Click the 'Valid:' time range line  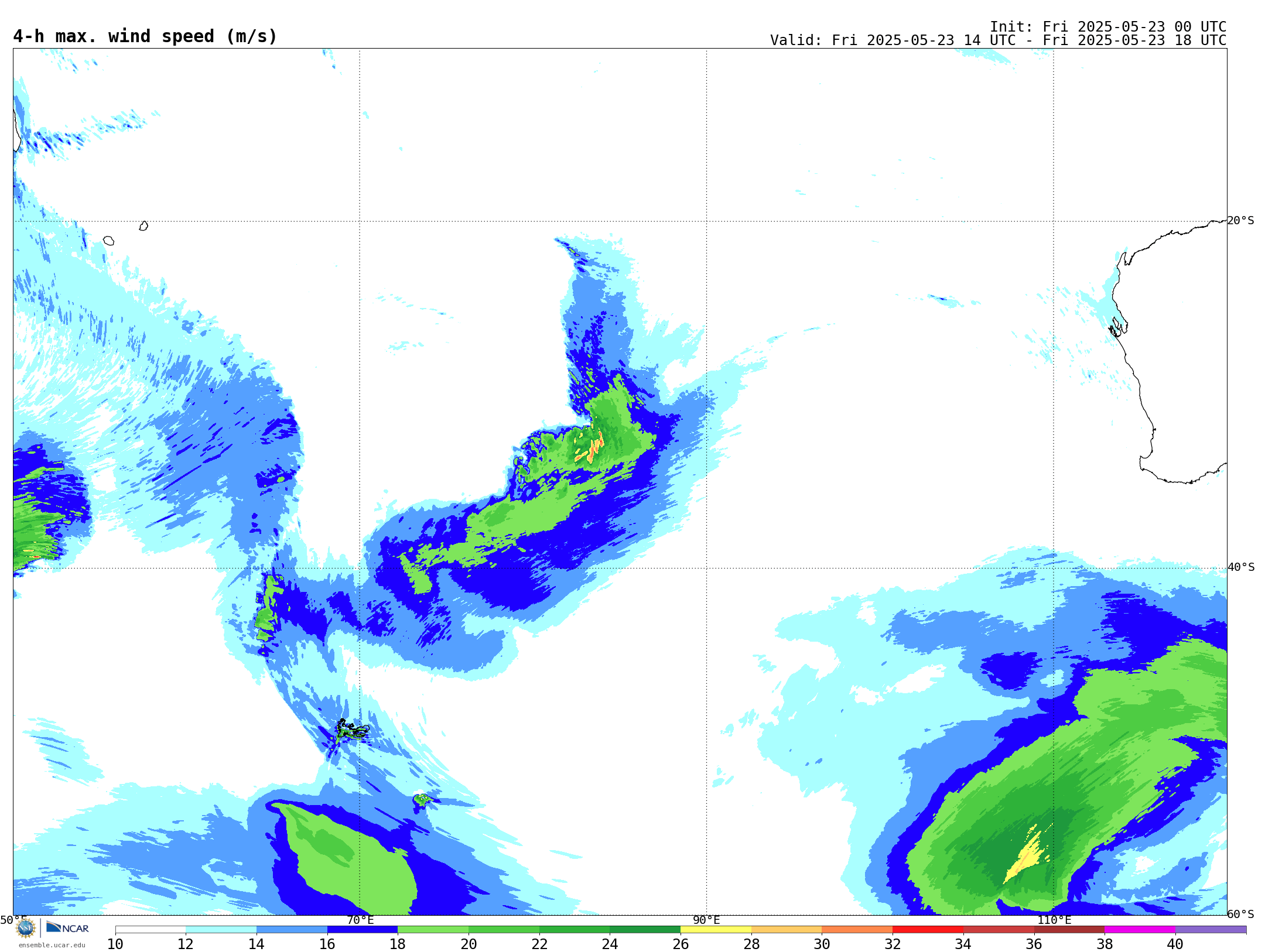pos(998,40)
